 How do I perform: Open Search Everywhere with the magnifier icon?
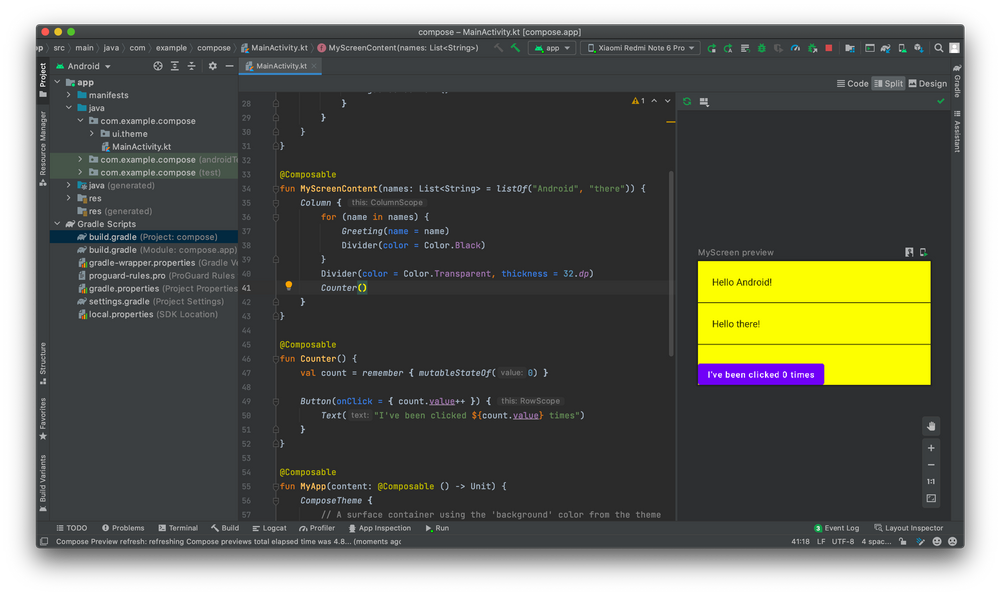[x=938, y=47]
